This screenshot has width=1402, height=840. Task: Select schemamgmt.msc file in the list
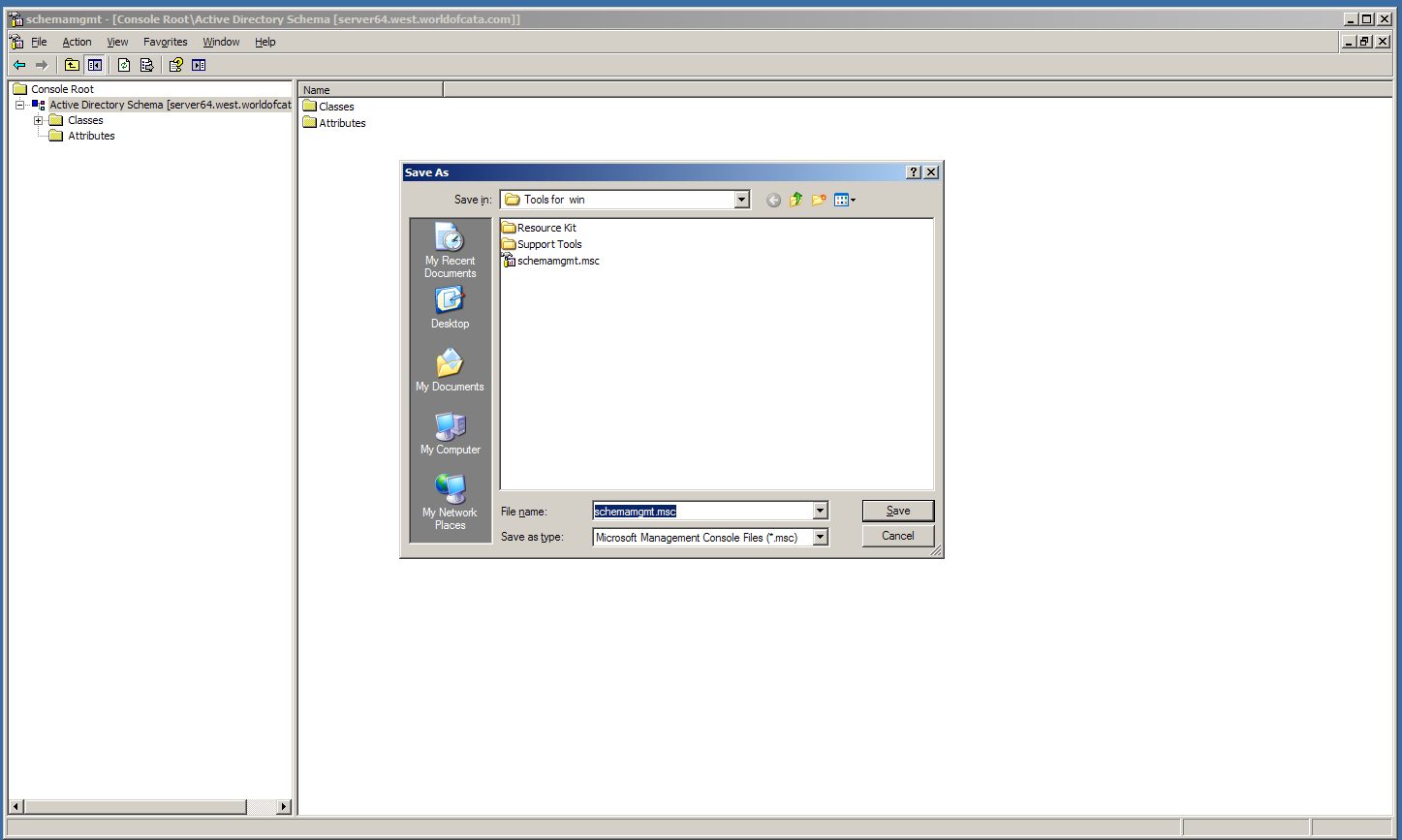click(550, 261)
